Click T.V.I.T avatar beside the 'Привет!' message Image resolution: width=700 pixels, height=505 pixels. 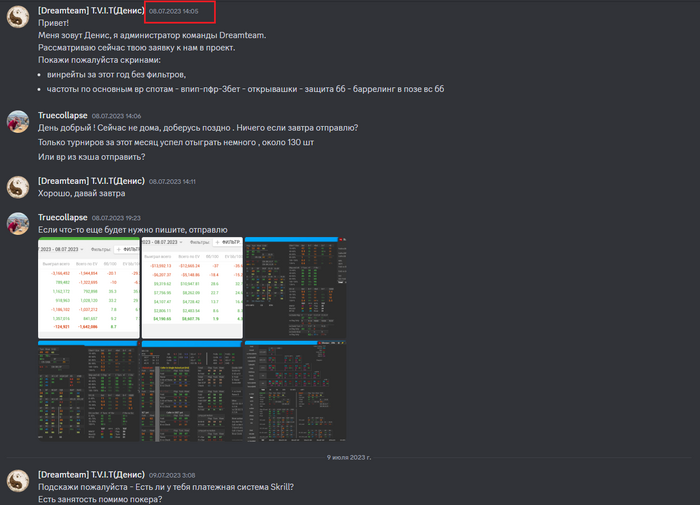[x=17, y=17]
